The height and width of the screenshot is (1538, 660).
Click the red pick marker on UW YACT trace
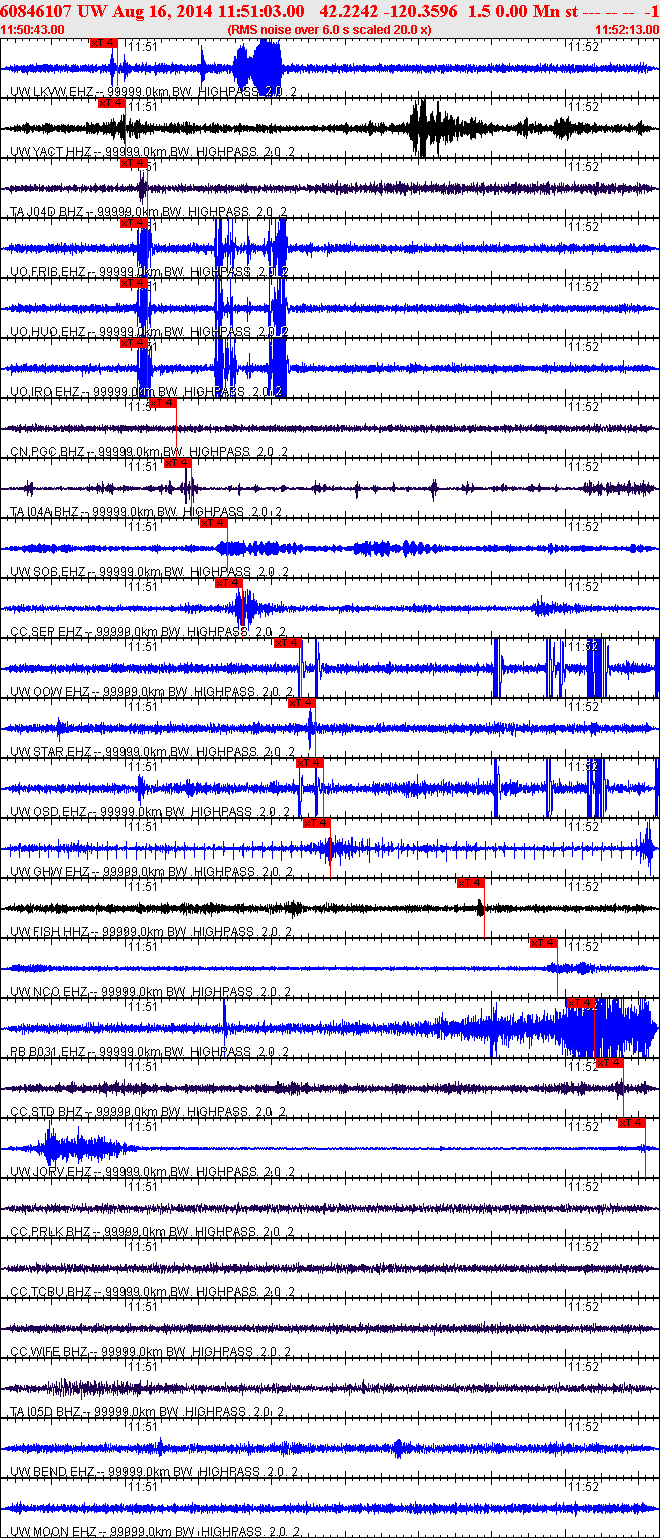pos(111,103)
